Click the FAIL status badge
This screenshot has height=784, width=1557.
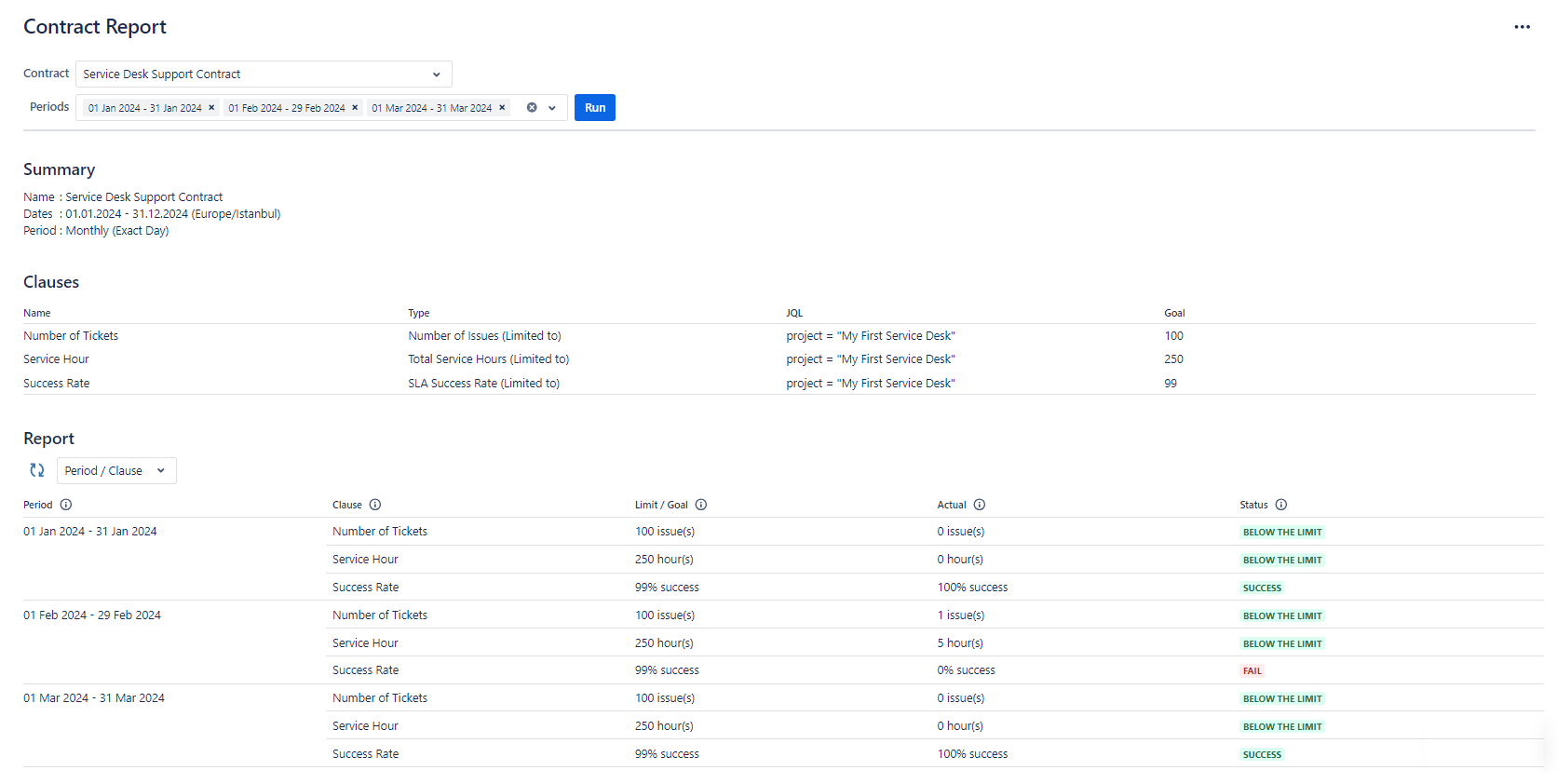pyautogui.click(x=1252, y=671)
